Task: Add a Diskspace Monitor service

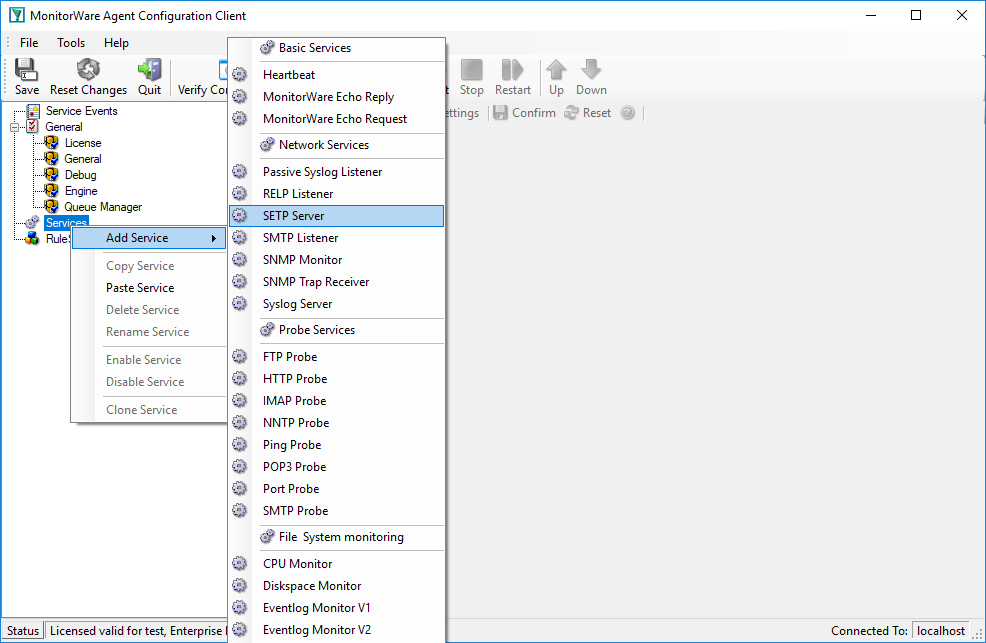Action: pos(337,585)
